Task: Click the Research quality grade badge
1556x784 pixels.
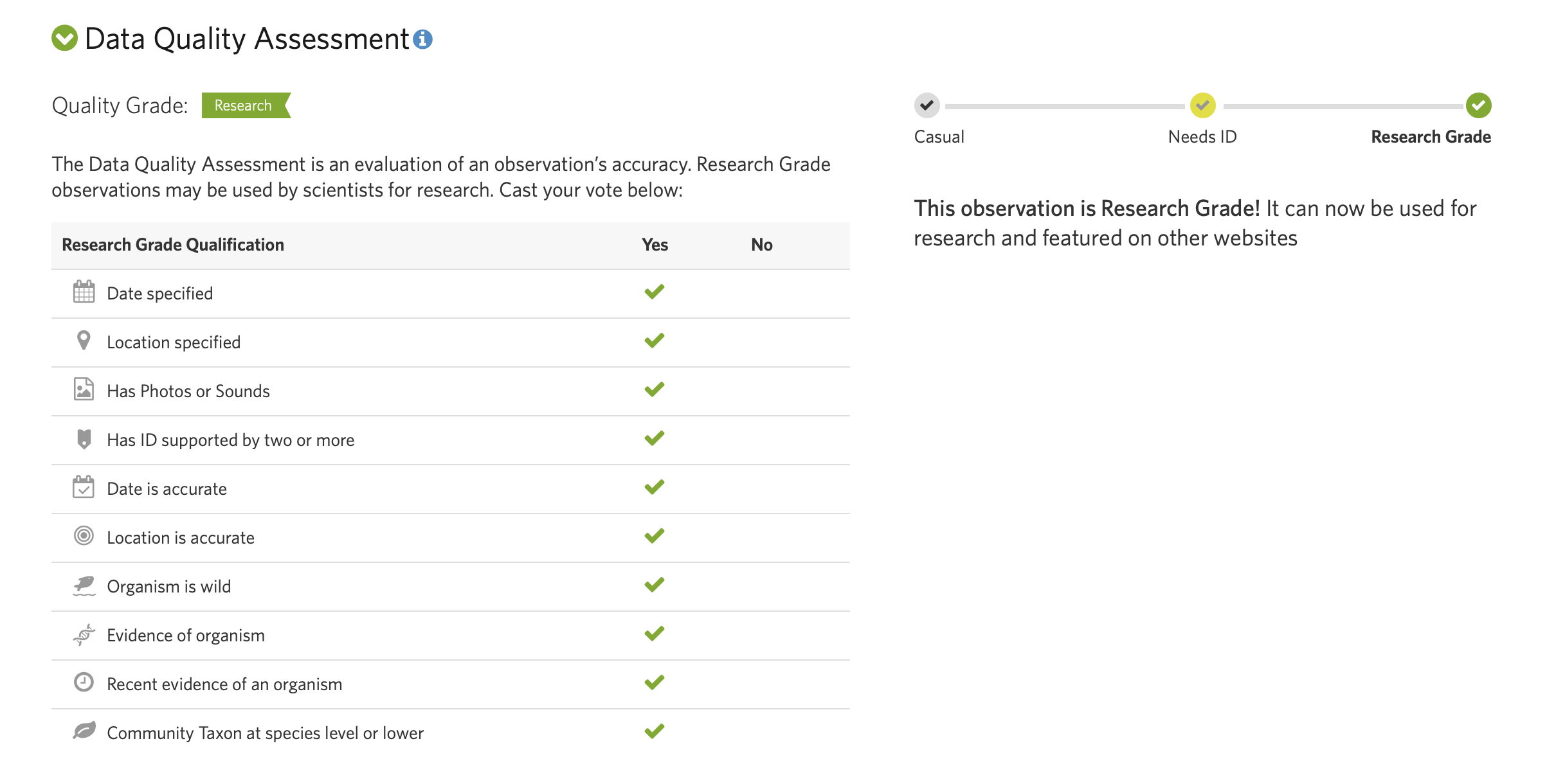Action: tap(244, 105)
